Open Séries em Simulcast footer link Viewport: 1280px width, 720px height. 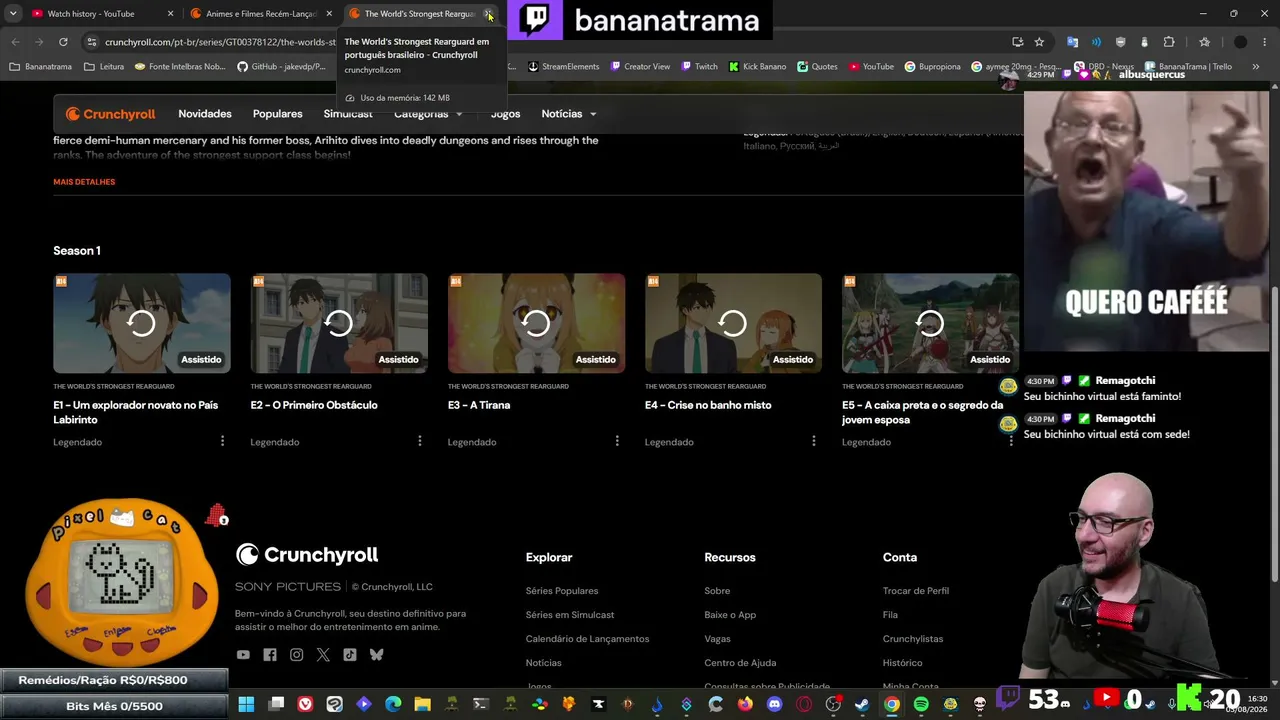coord(570,615)
